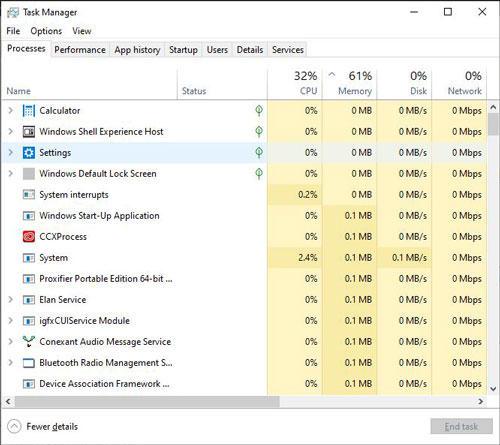
Task: Click the System process icon
Action: (29, 258)
